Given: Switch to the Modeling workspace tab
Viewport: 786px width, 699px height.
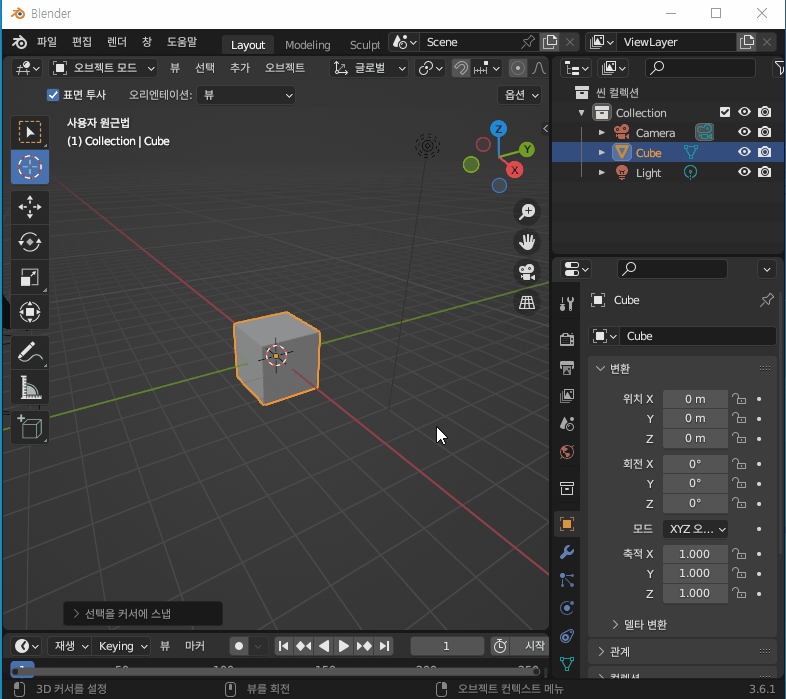Looking at the screenshot, I should (x=308, y=45).
